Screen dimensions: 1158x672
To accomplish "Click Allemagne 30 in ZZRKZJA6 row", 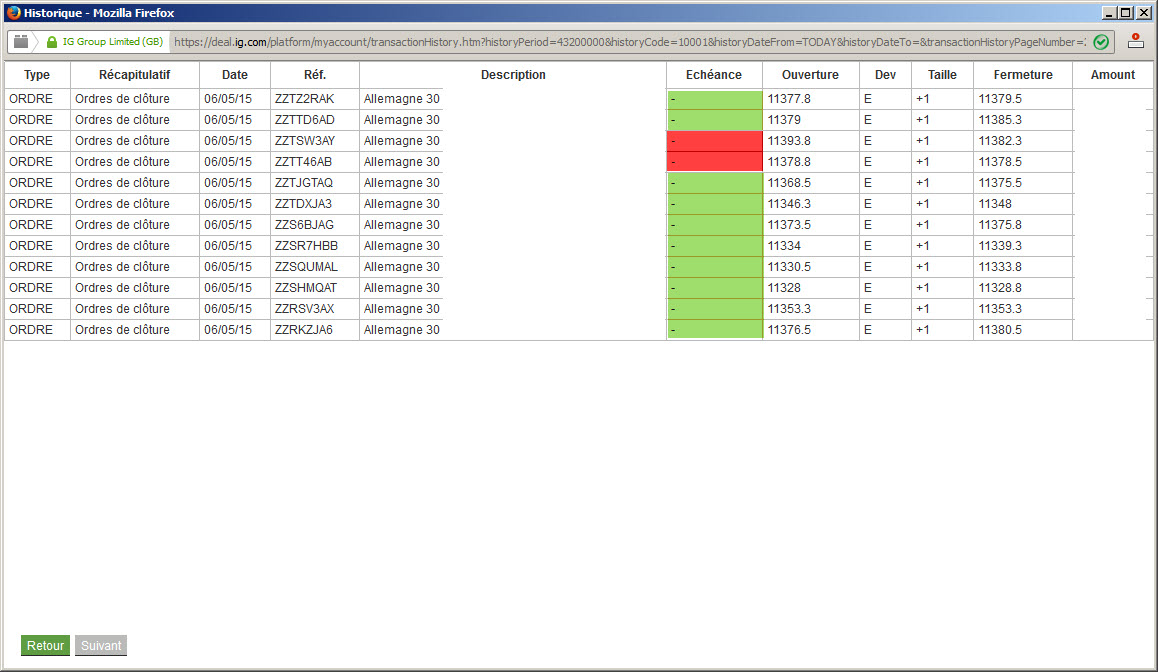I will pos(402,330).
